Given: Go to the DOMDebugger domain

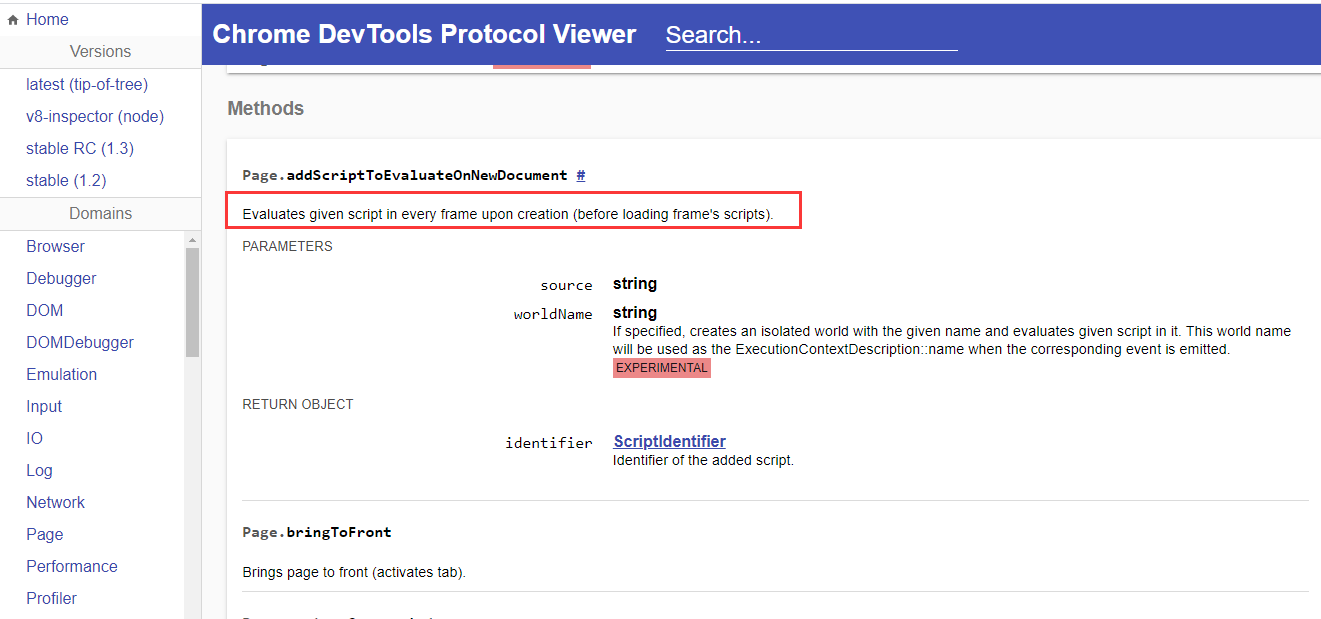Looking at the screenshot, I should pos(80,343).
